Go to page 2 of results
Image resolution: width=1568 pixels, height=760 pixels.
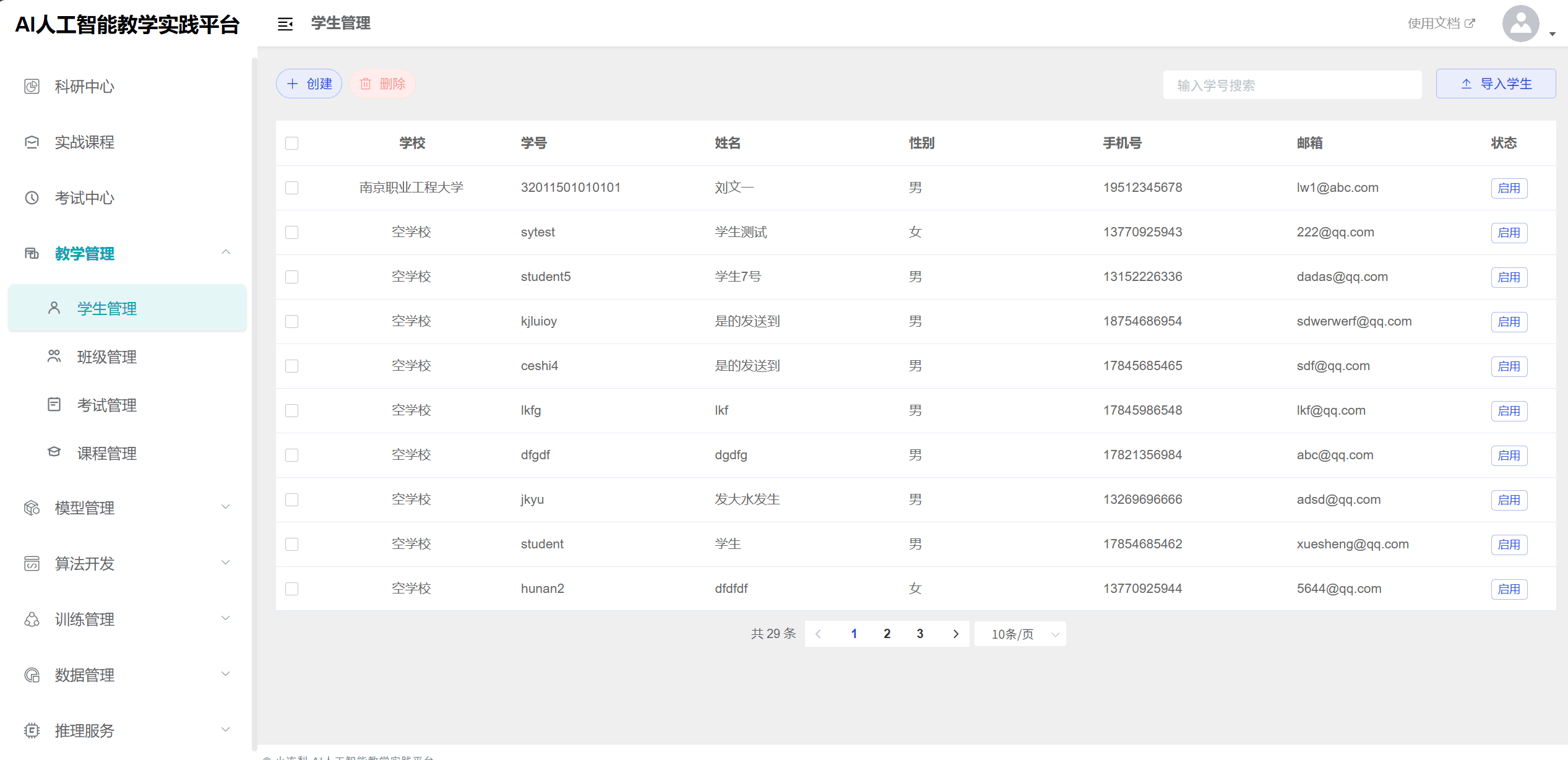click(x=887, y=634)
